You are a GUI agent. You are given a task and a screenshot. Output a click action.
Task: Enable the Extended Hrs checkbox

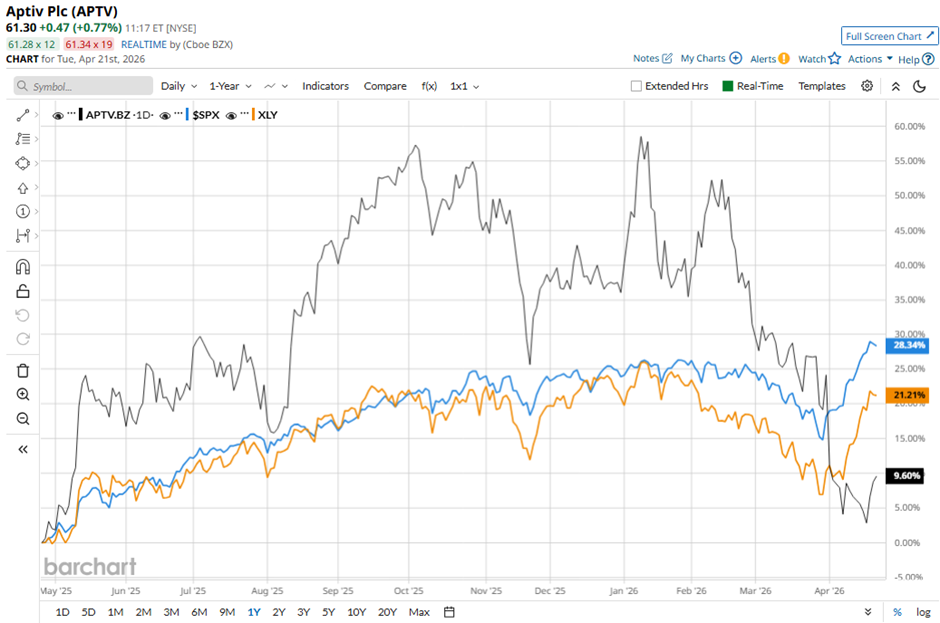click(x=636, y=86)
